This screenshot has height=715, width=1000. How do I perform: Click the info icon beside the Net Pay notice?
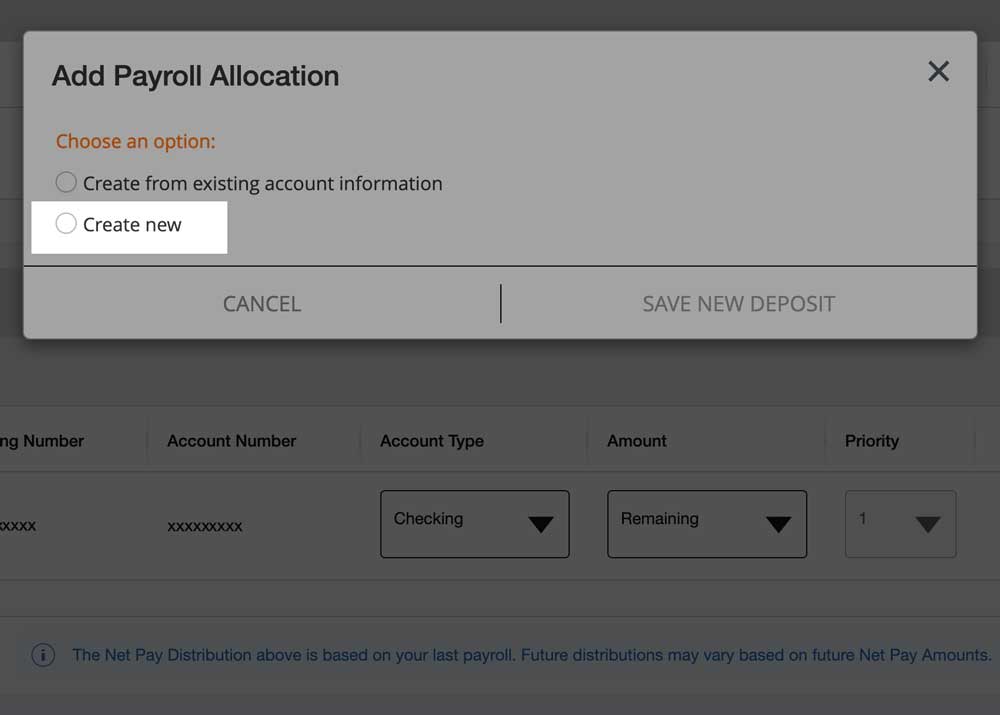coord(42,655)
